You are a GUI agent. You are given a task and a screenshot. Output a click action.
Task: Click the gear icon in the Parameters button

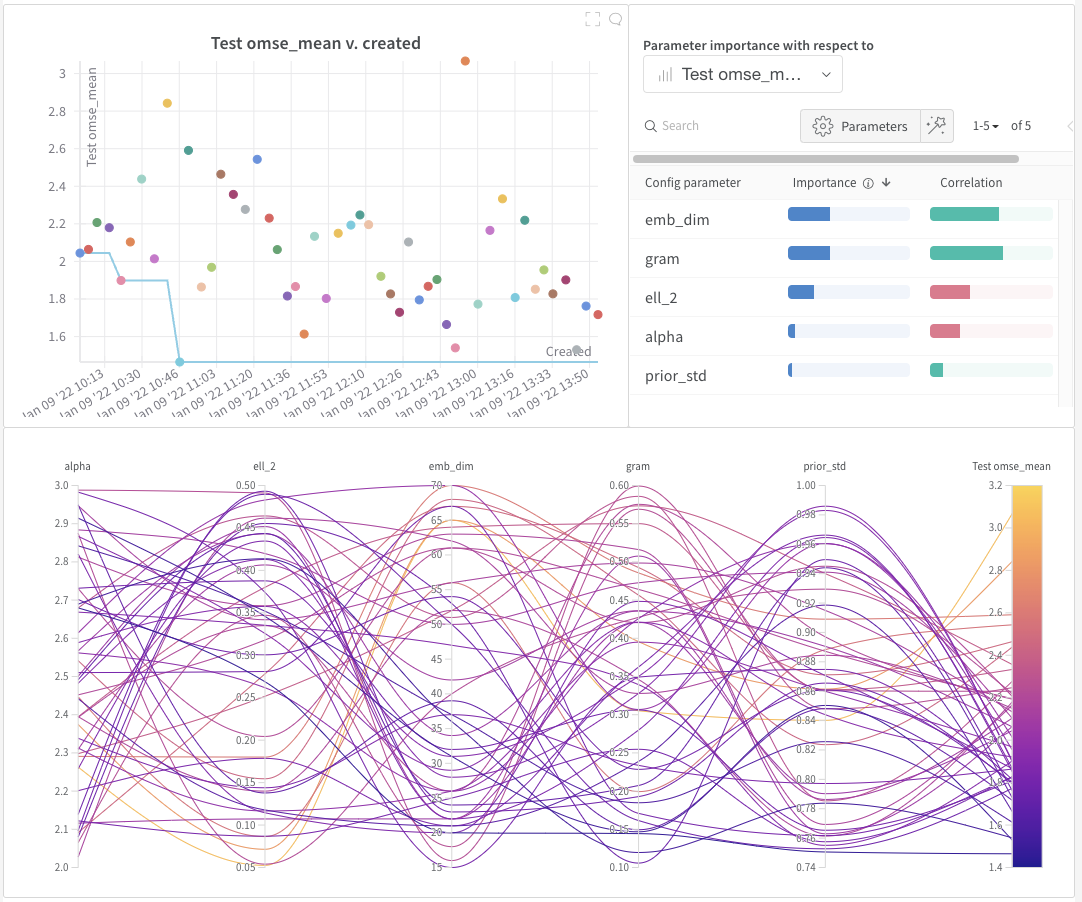[x=823, y=126]
